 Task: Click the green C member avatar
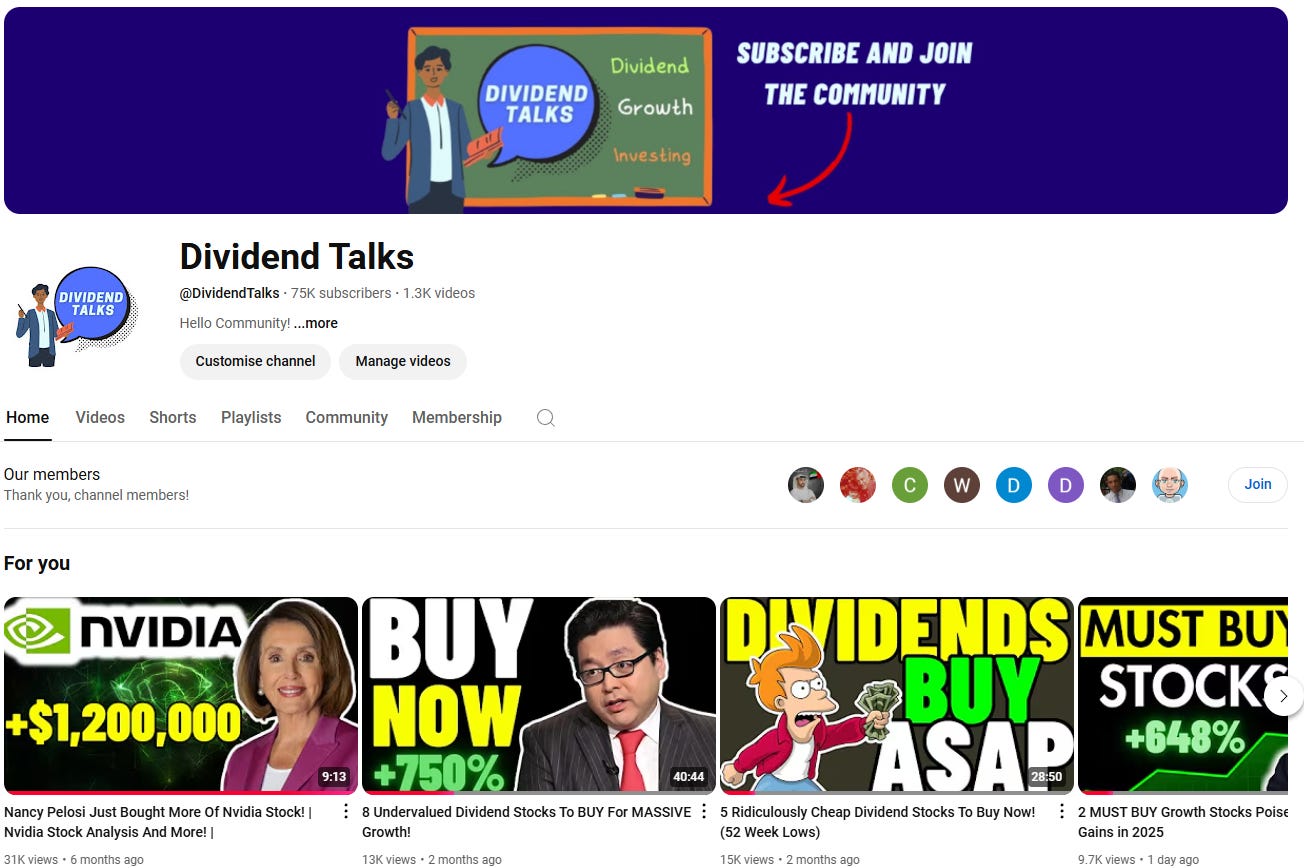coord(910,486)
